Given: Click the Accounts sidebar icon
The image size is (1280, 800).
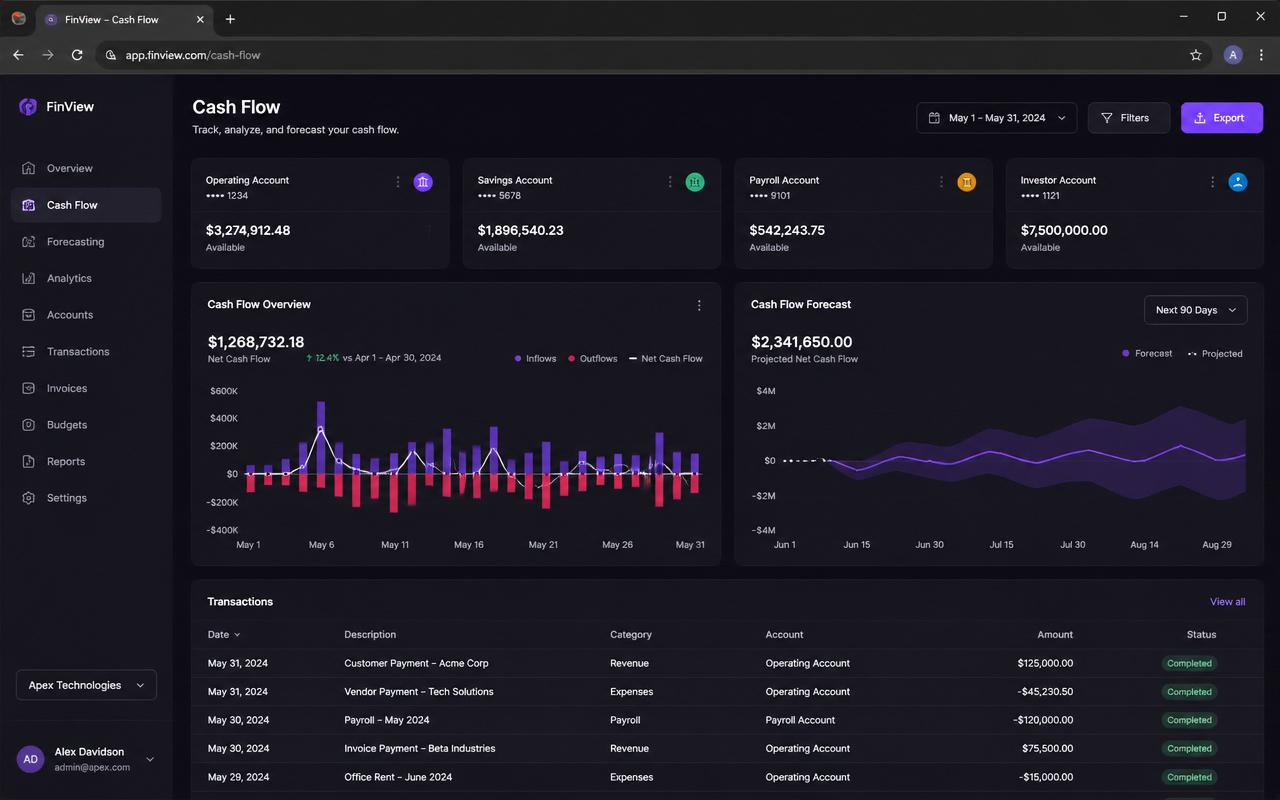Looking at the screenshot, I should (28, 315).
